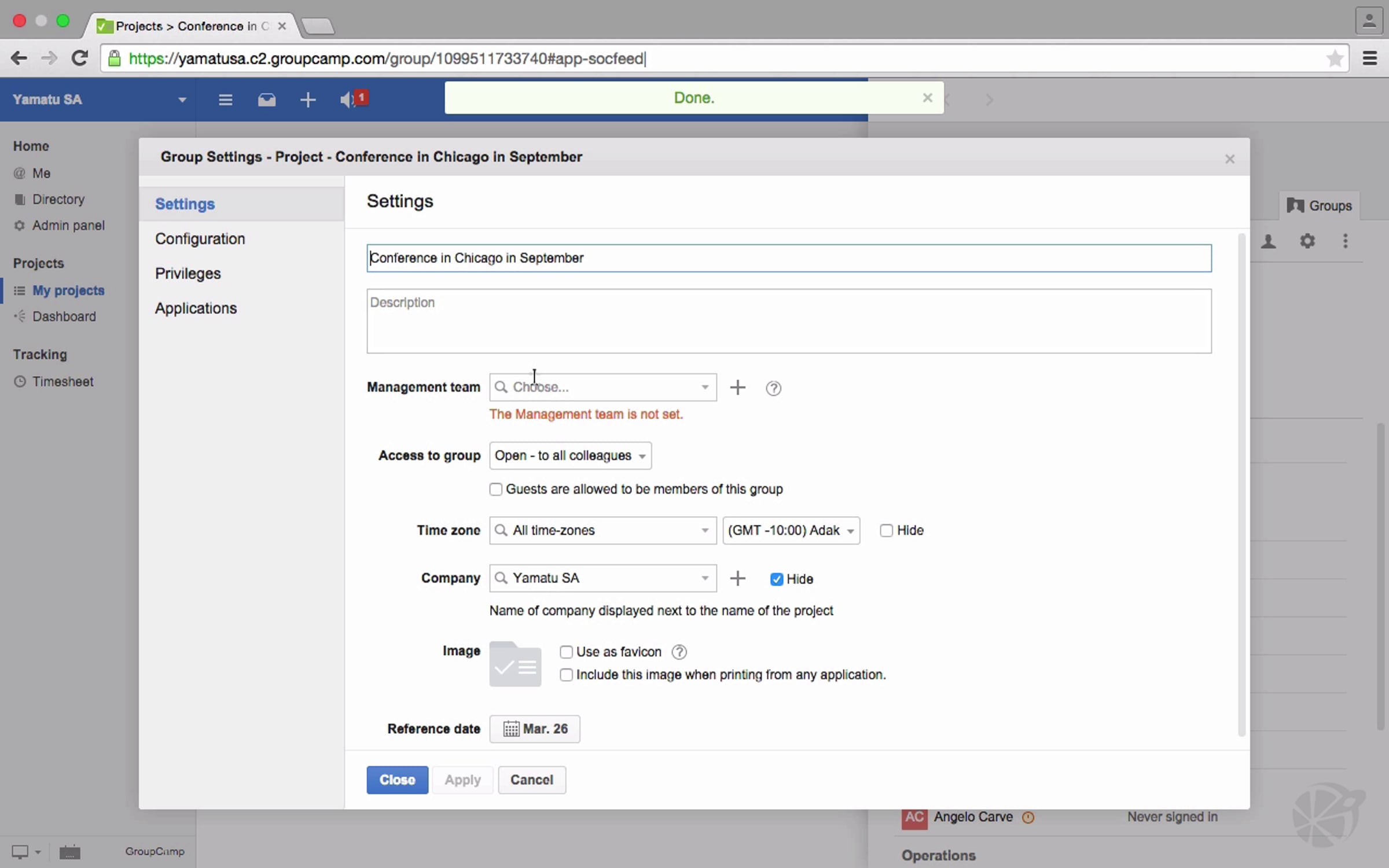Open the Management team Choose dropdown
Viewport: 1389px width, 868px height.
tap(602, 387)
